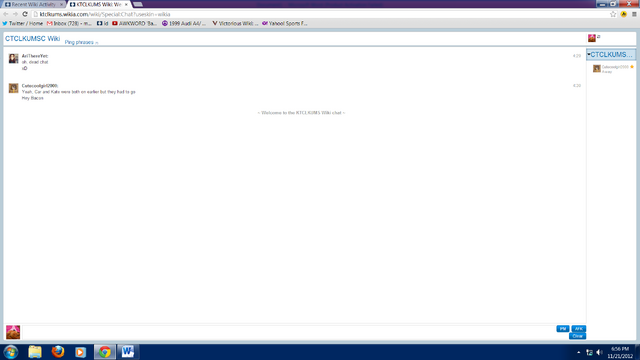This screenshot has width=640, height=360.
Task: Click the AriThereYet username in chat
Action: point(35,56)
